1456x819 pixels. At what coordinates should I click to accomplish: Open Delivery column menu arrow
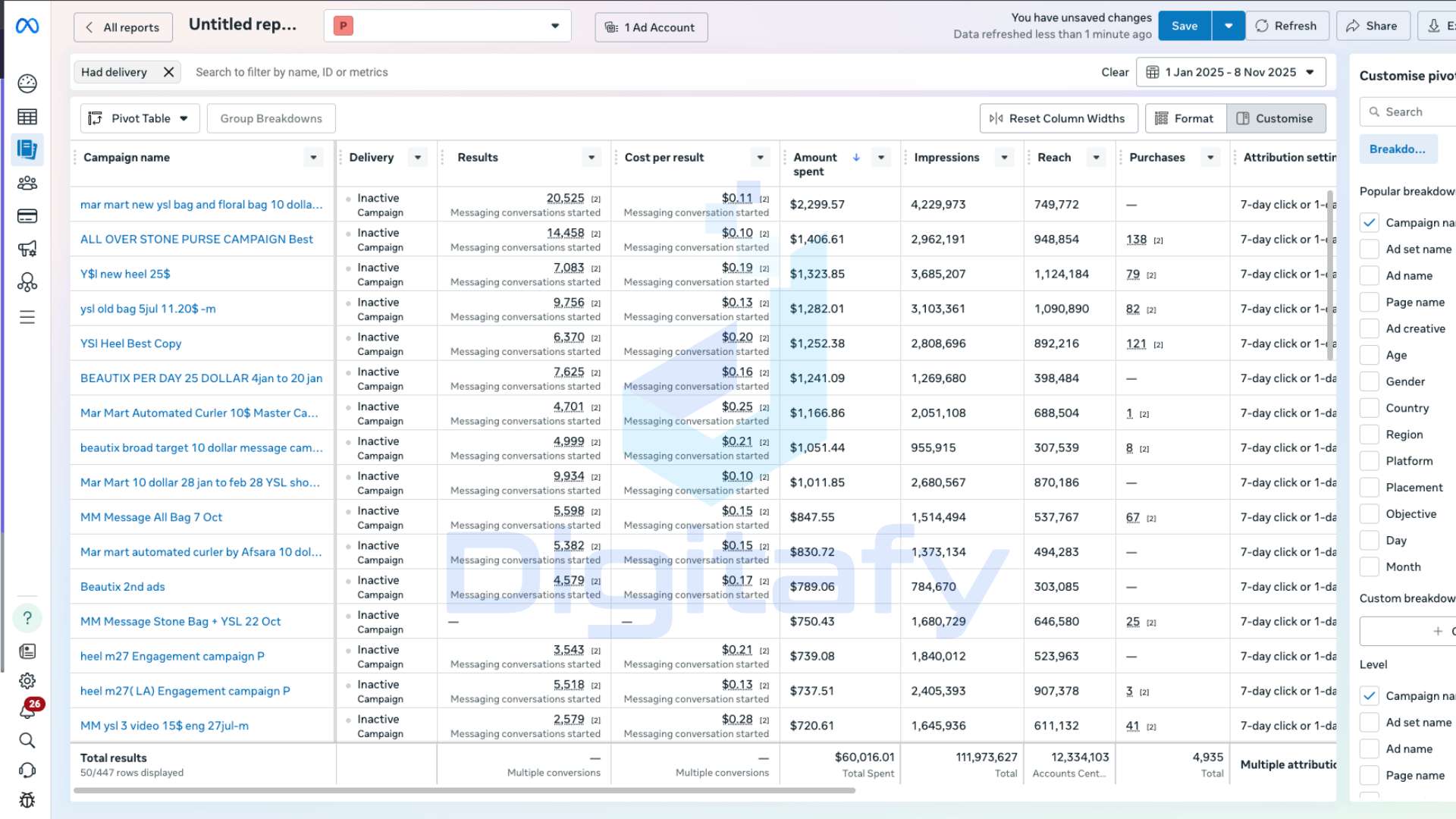[418, 157]
